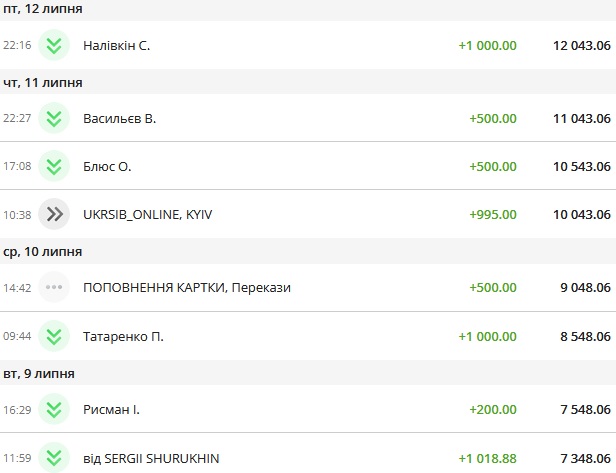Click the green arrow icon beside Татаренко П.
The width and height of the screenshot is (616, 473).
54,337
